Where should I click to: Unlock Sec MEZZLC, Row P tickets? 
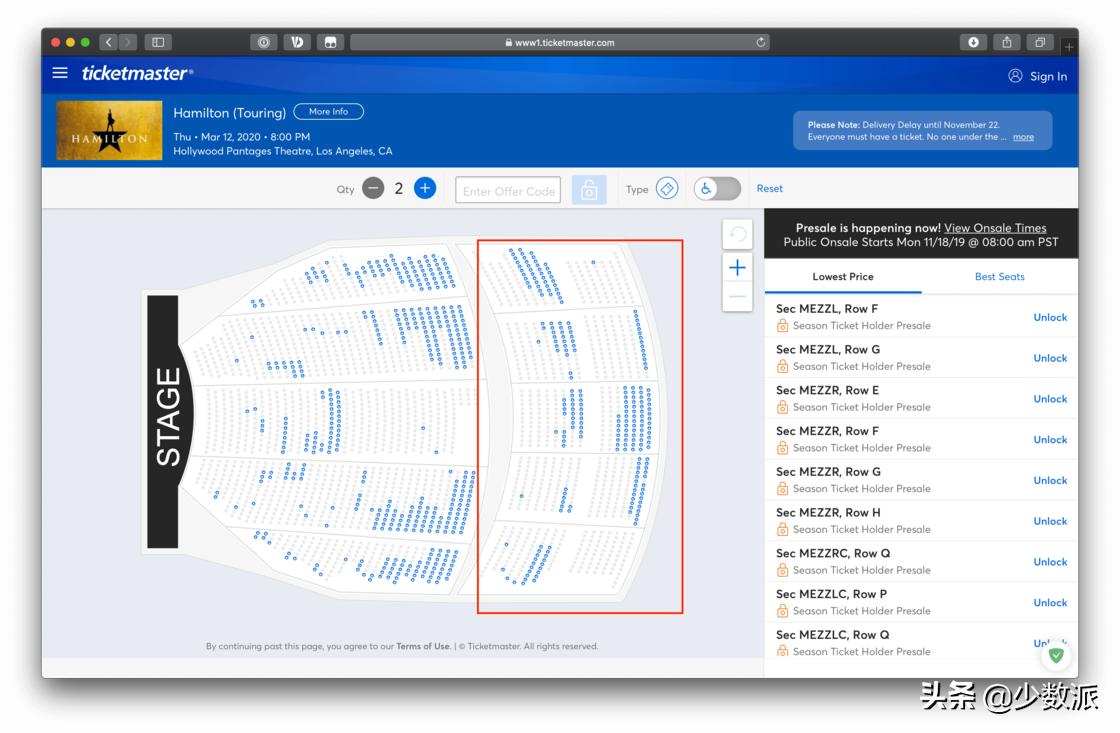click(1050, 602)
